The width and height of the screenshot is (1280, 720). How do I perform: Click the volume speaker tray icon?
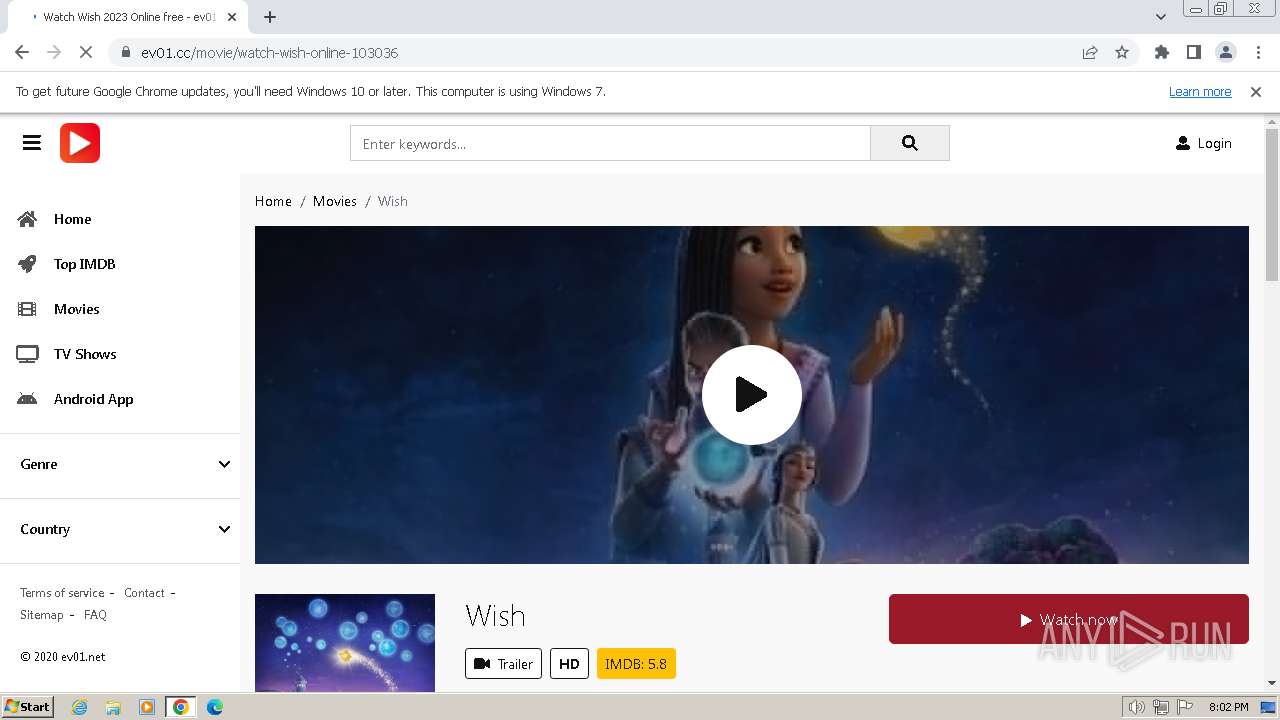click(1137, 707)
